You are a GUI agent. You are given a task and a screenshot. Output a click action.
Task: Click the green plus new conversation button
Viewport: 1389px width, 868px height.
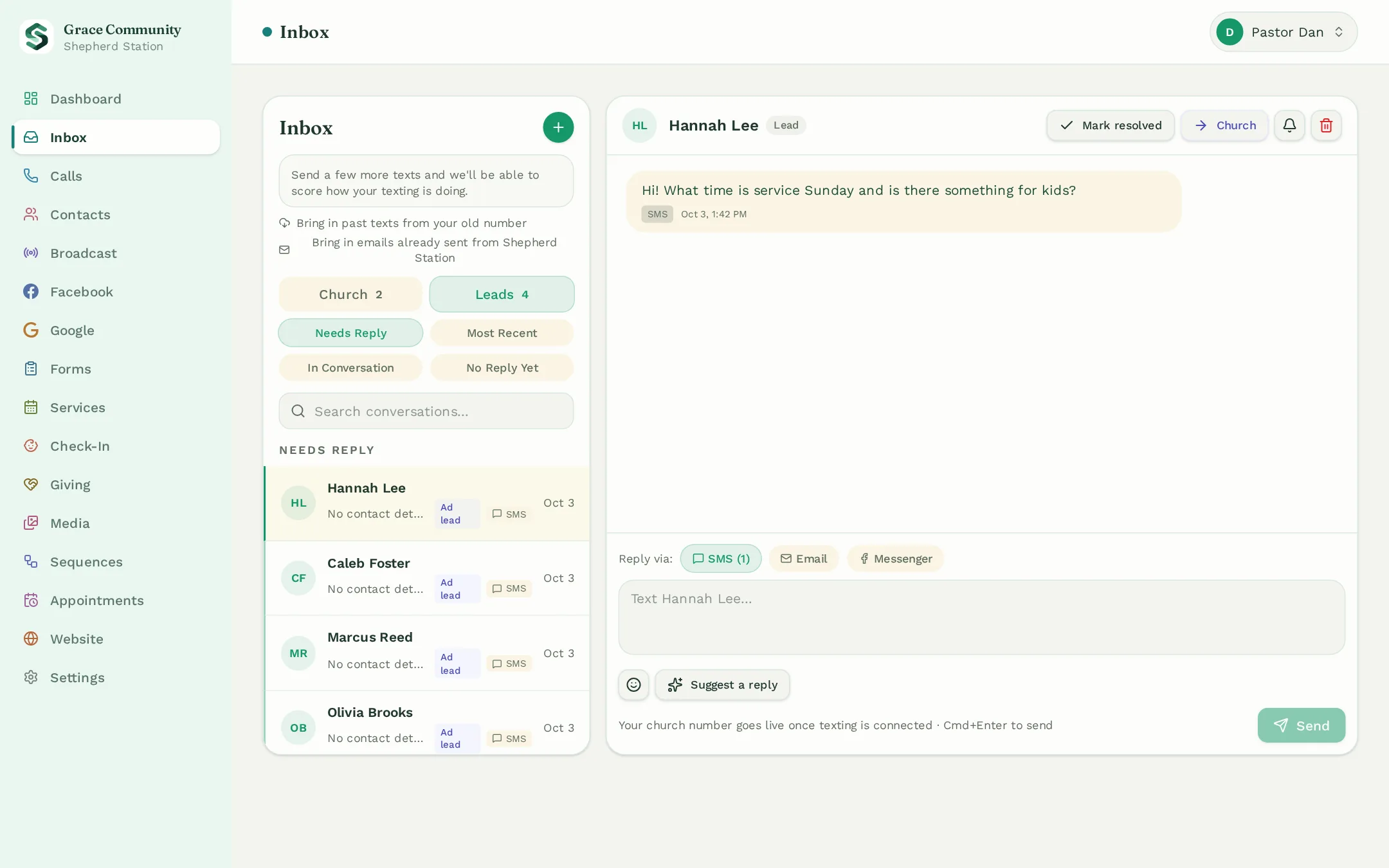(x=558, y=127)
